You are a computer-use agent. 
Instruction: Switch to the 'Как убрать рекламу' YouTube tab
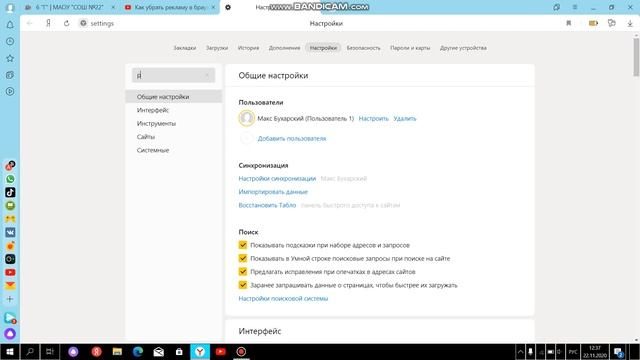170,7
